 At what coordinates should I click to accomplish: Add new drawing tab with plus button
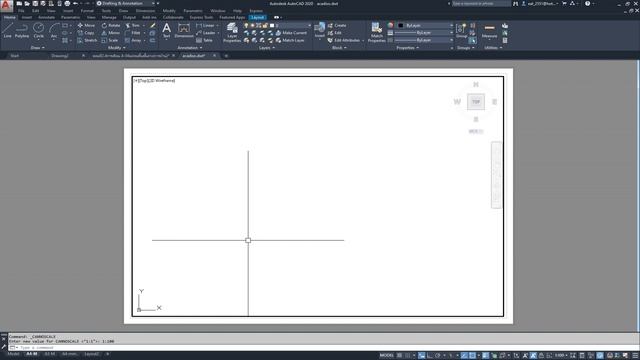(226, 56)
